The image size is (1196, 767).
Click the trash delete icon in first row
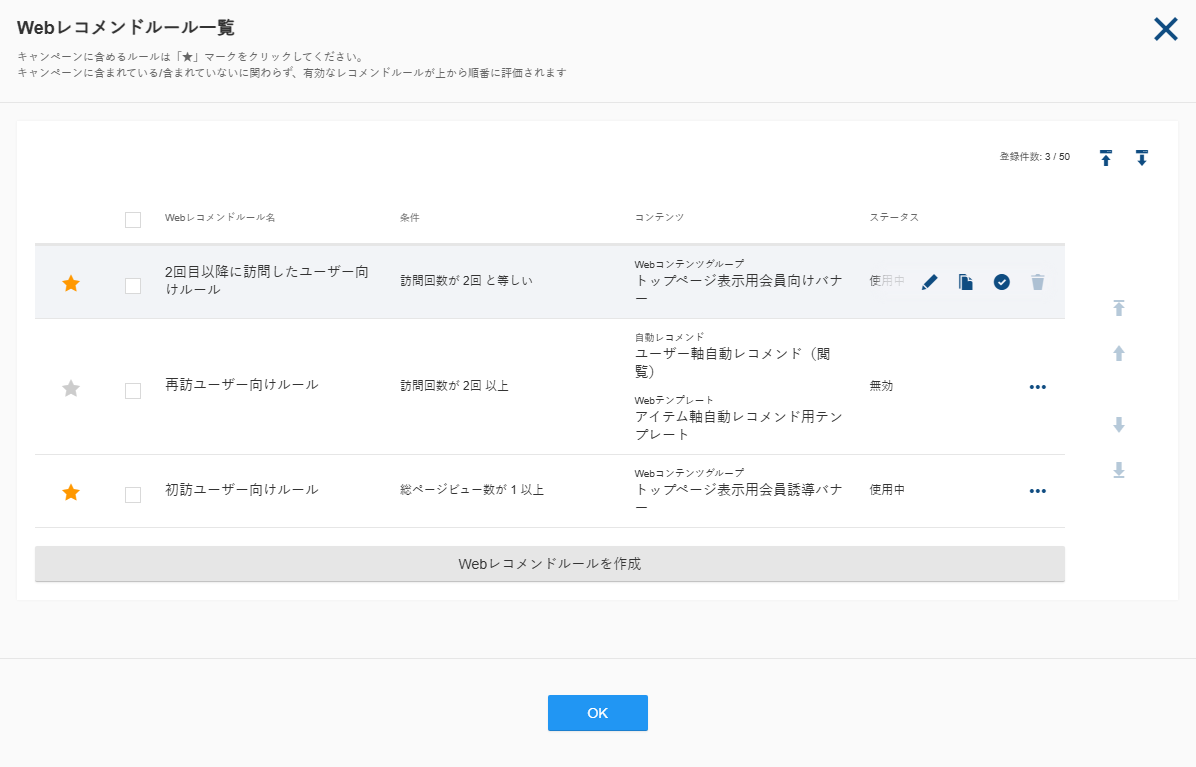[1037, 282]
